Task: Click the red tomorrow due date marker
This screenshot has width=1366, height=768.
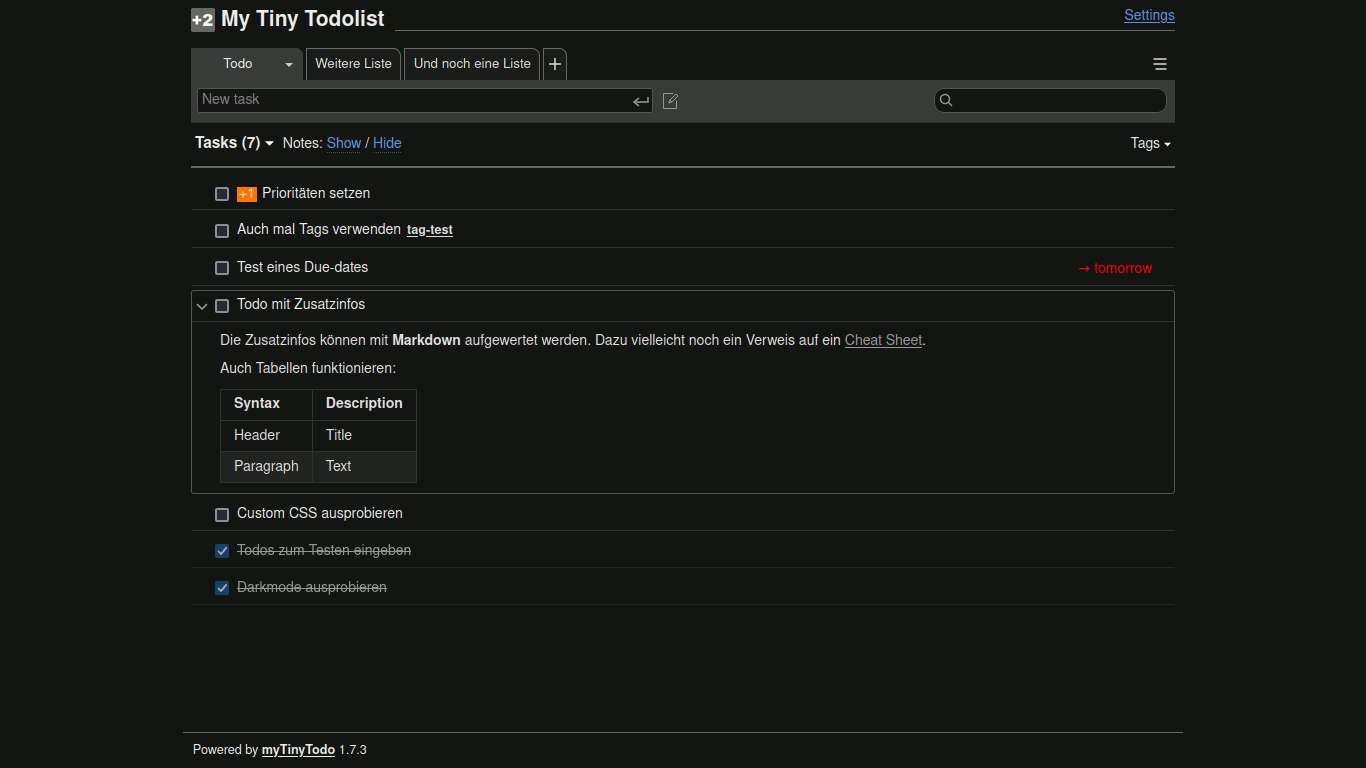Action: tap(1115, 268)
